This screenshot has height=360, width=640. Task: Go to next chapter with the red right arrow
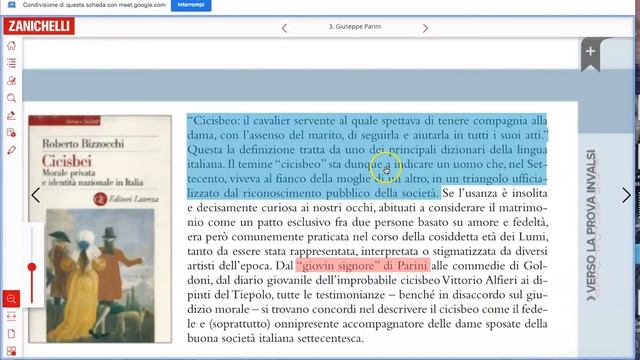click(425, 28)
